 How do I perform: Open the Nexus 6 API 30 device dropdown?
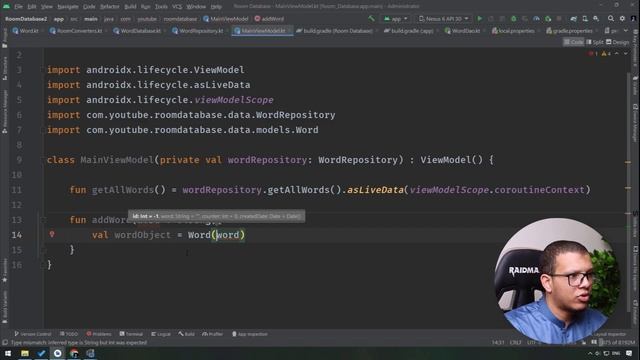(x=443, y=19)
